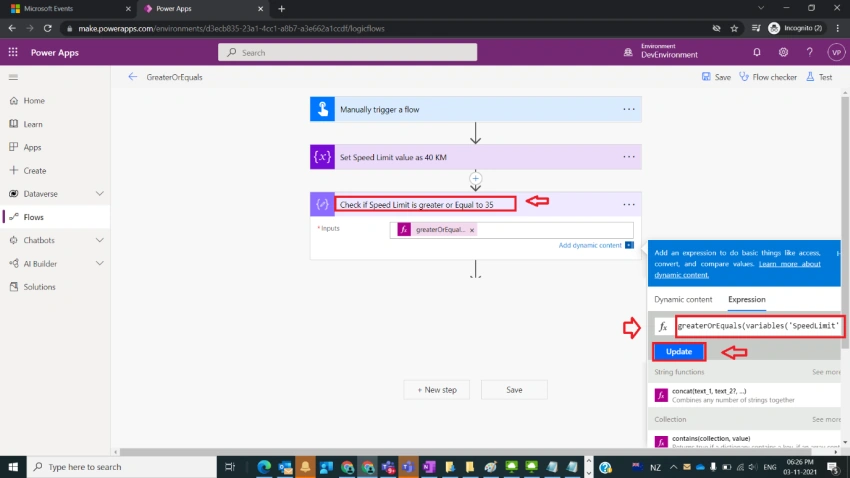This screenshot has width=850, height=478.
Task: Open the Incognito profile indicator
Action: coord(795,28)
